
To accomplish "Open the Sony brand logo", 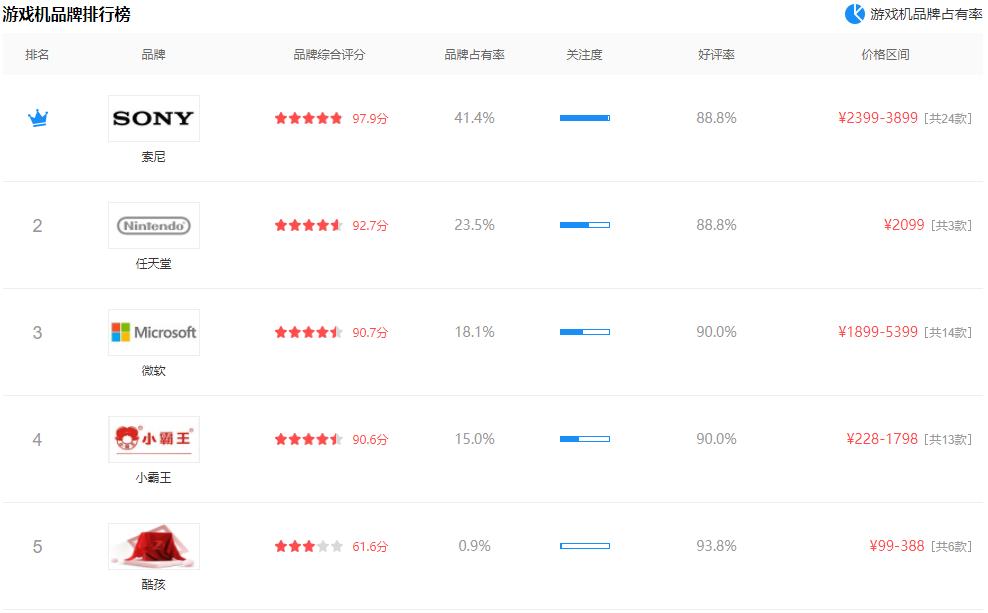I will pos(153,118).
